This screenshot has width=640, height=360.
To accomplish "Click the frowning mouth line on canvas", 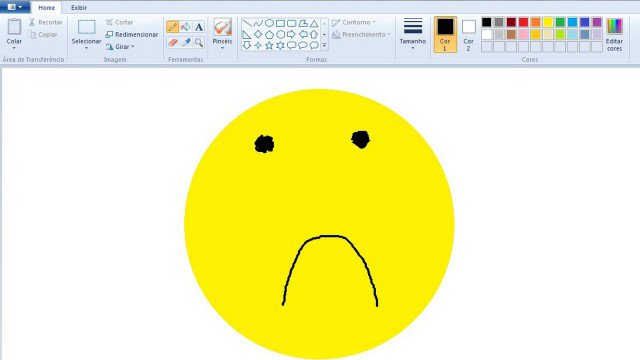I will (x=330, y=270).
